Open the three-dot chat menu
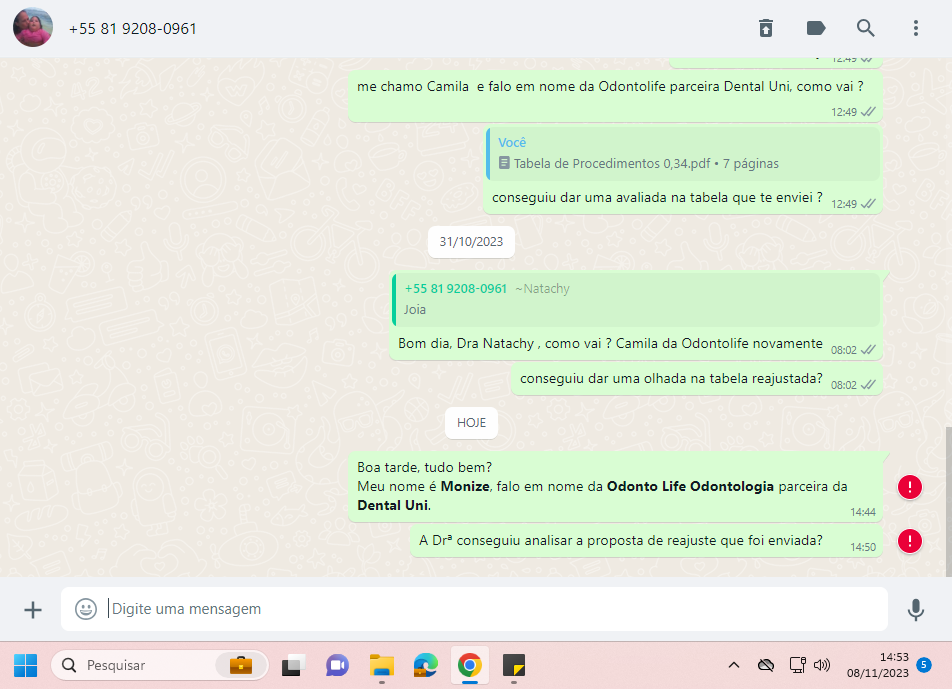 [x=916, y=28]
